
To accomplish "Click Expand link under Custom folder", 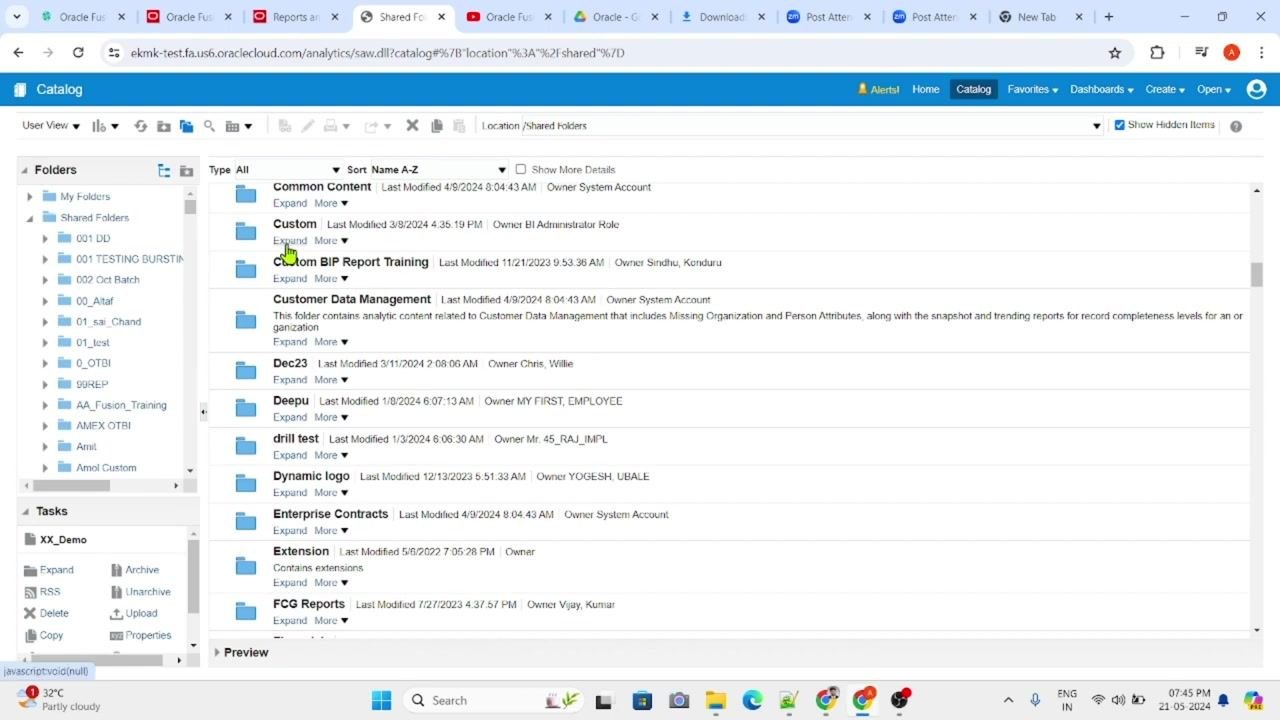I will pyautogui.click(x=290, y=241).
